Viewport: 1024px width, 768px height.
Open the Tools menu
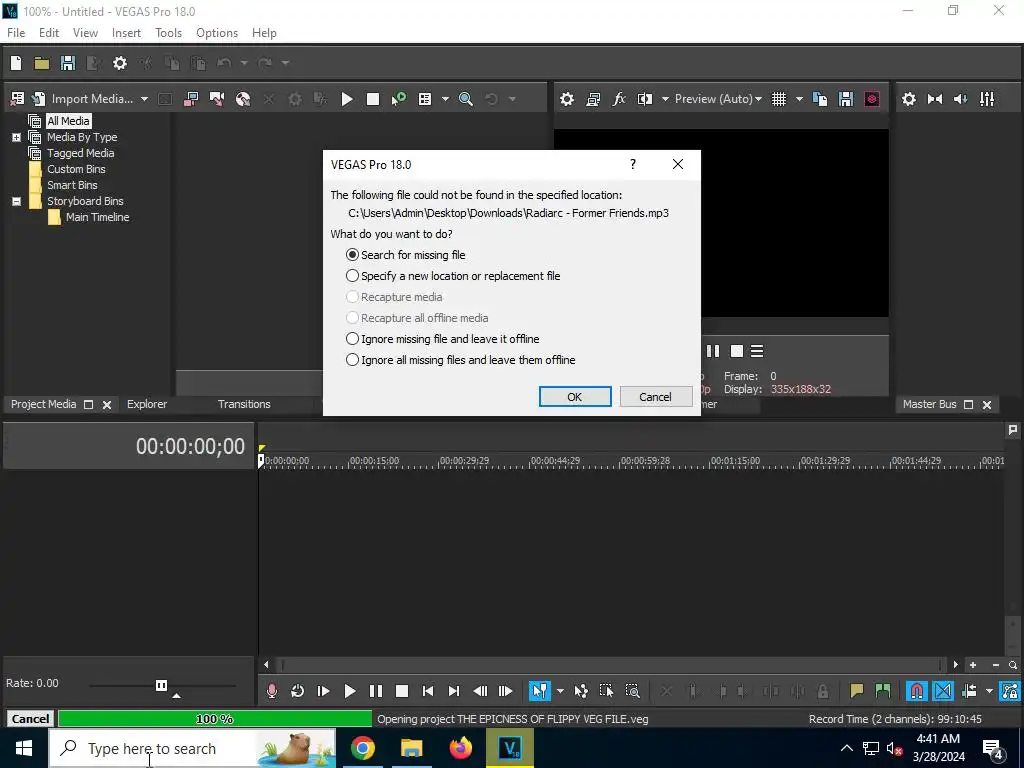click(x=168, y=33)
